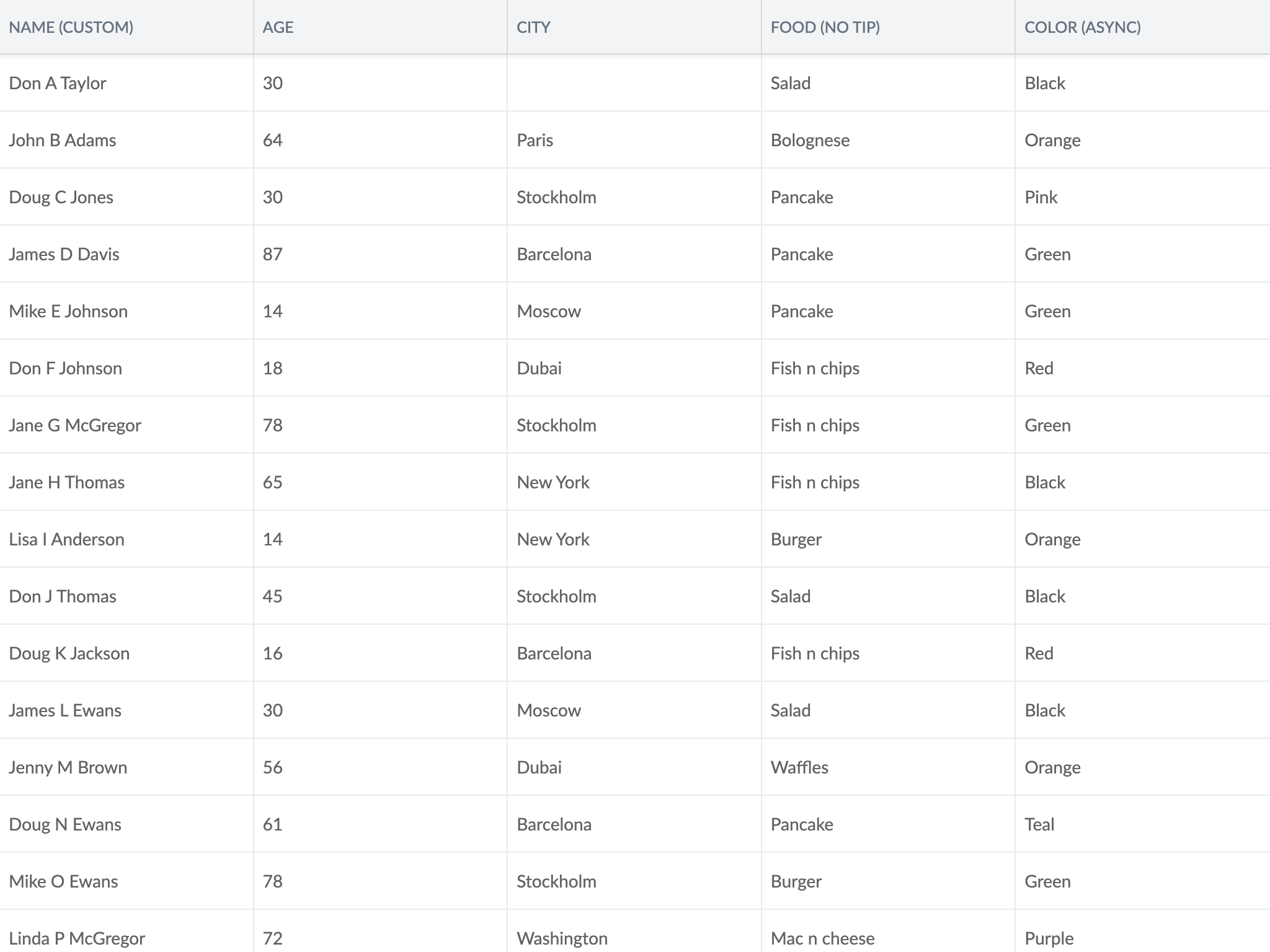This screenshot has height=952, width=1270.
Task: Click the Mac n cheese food cell
Action: [888, 933]
